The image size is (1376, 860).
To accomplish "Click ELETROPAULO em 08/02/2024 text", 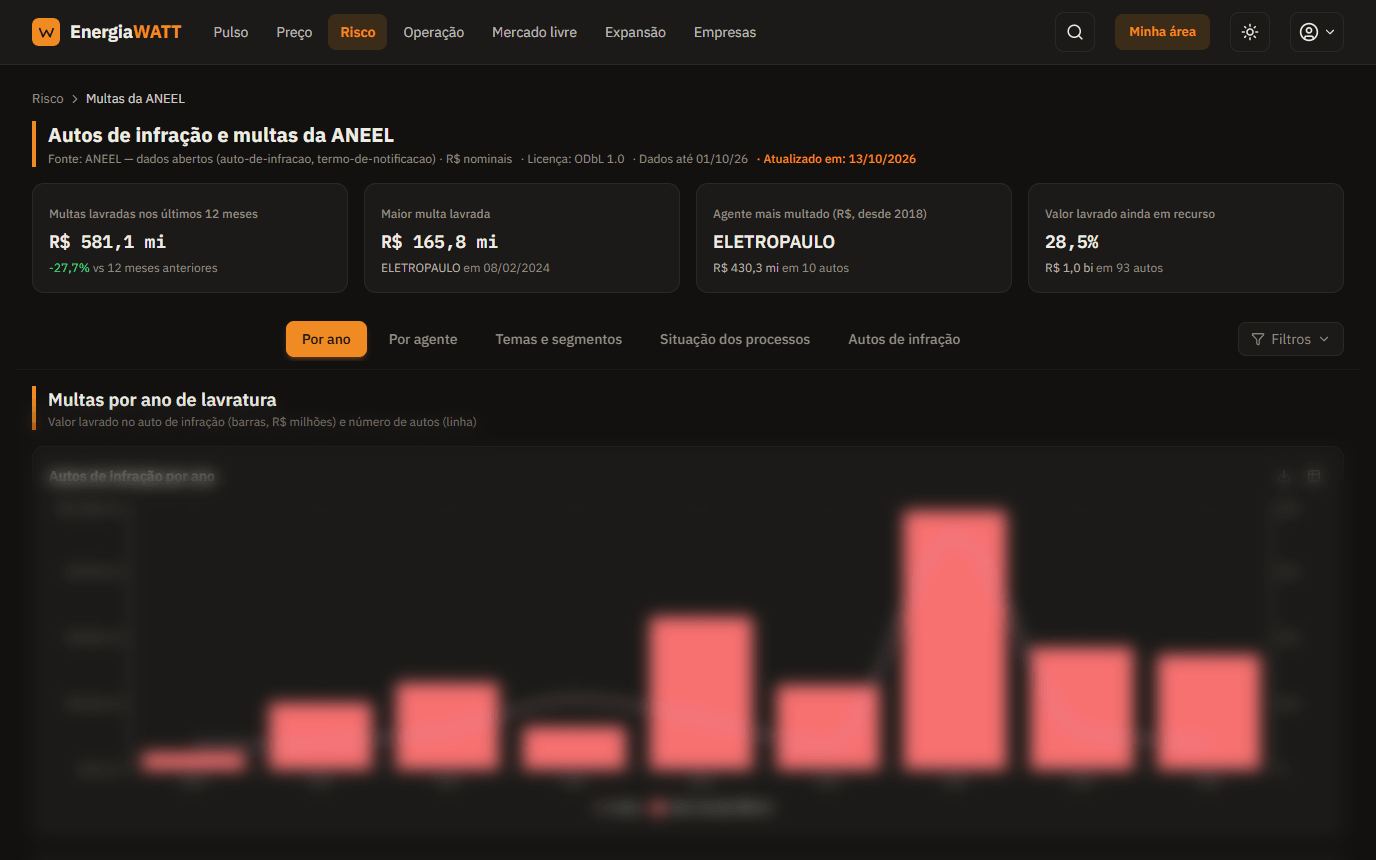I will pyautogui.click(x=465, y=268).
